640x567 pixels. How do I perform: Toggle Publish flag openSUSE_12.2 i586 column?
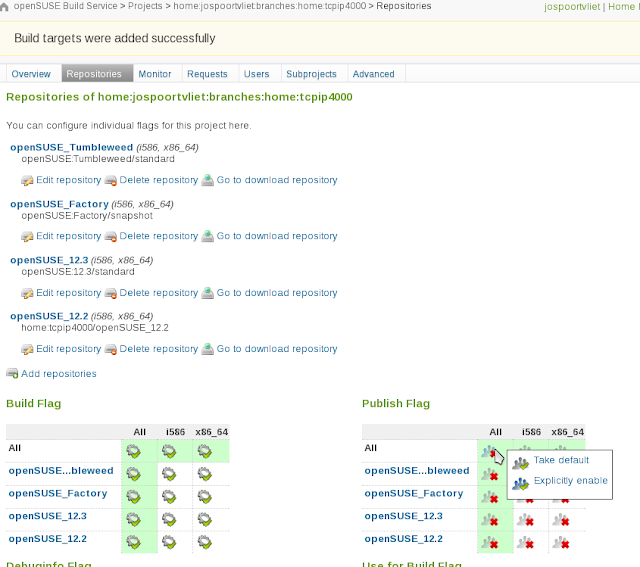525,543
